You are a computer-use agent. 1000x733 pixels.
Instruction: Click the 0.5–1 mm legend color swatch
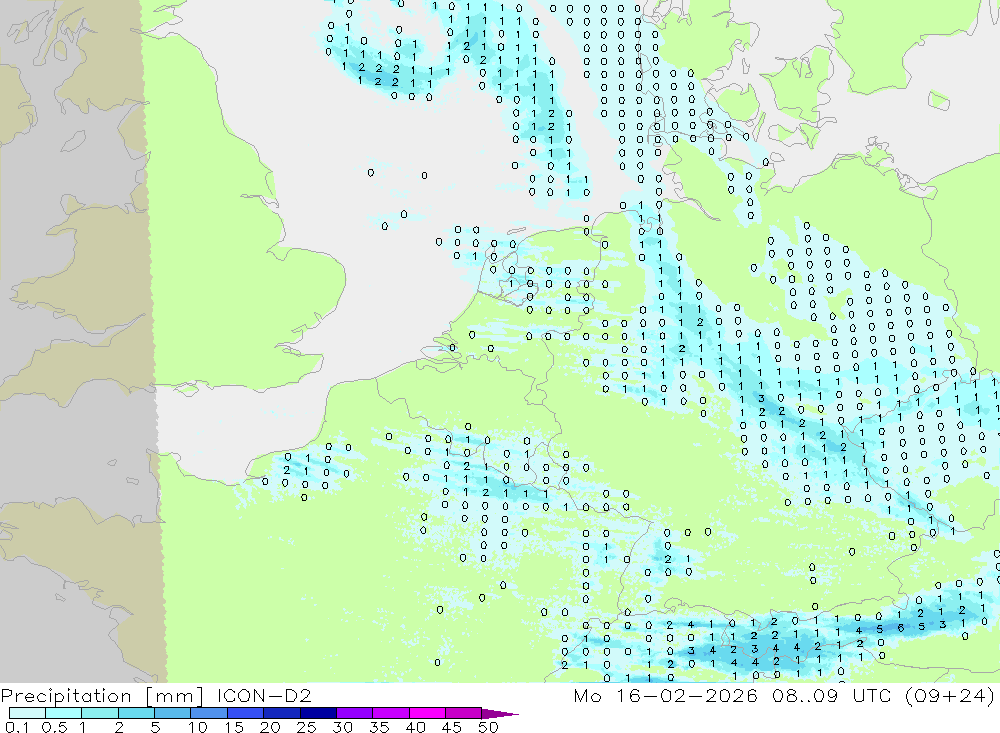(x=63, y=713)
